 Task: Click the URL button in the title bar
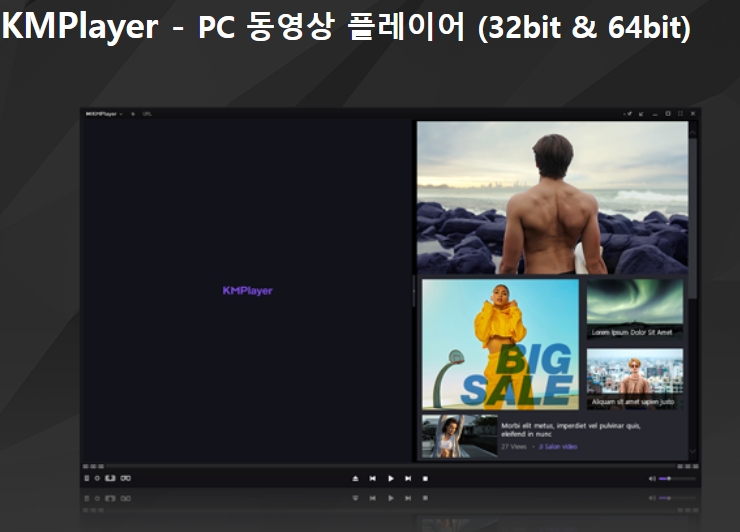147,114
